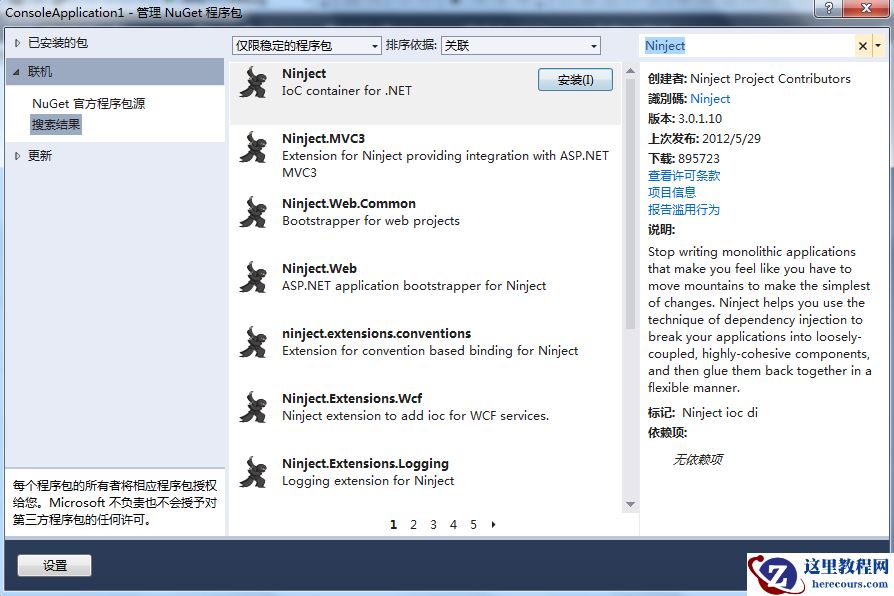The image size is (894, 596).
Task: Click the tags 'Ninject ioc di'
Action: click(720, 413)
